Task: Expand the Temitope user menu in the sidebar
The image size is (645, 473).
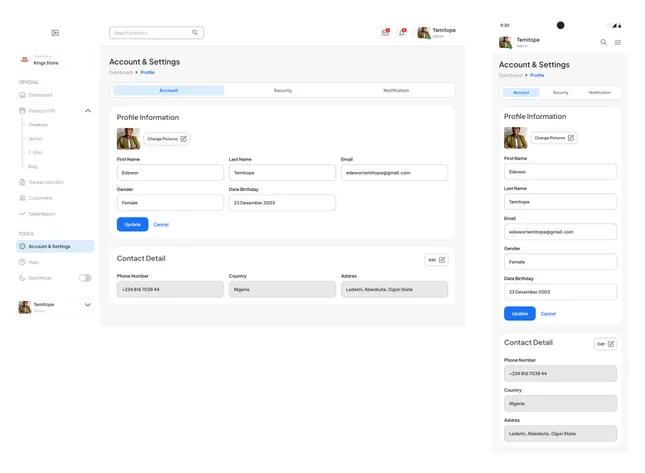Action: coord(87,305)
